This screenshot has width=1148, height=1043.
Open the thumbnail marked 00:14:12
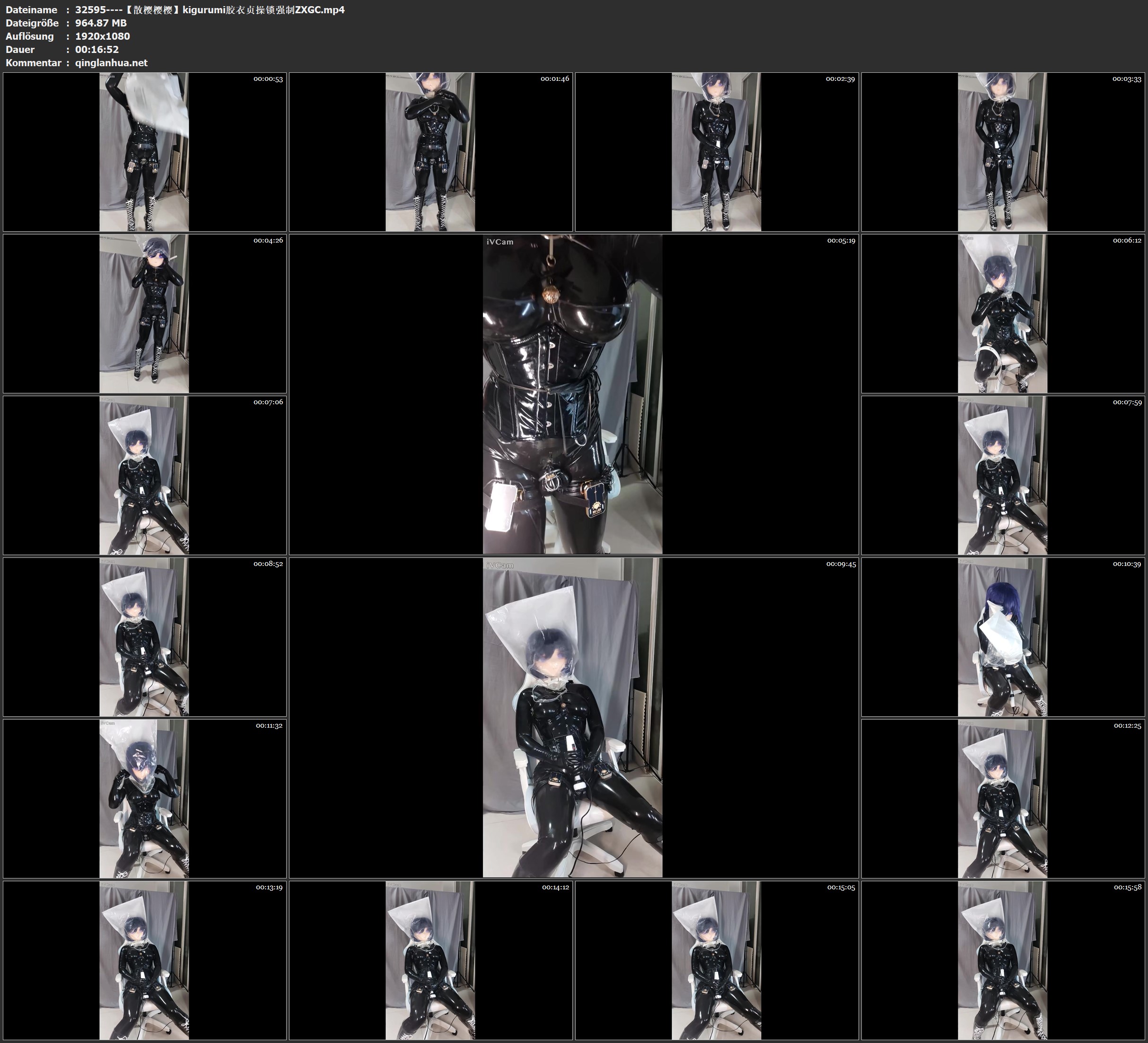coord(430,960)
